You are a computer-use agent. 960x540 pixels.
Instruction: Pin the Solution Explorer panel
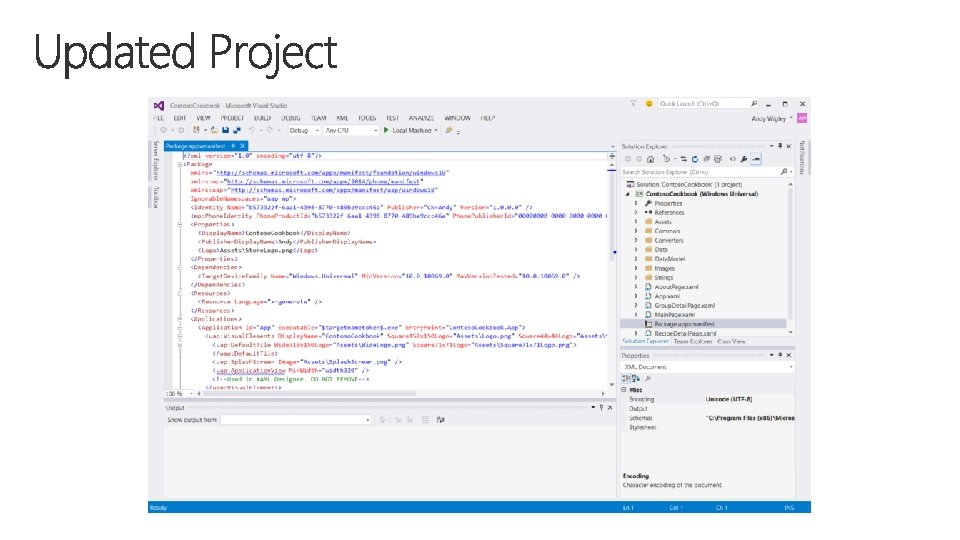point(780,146)
